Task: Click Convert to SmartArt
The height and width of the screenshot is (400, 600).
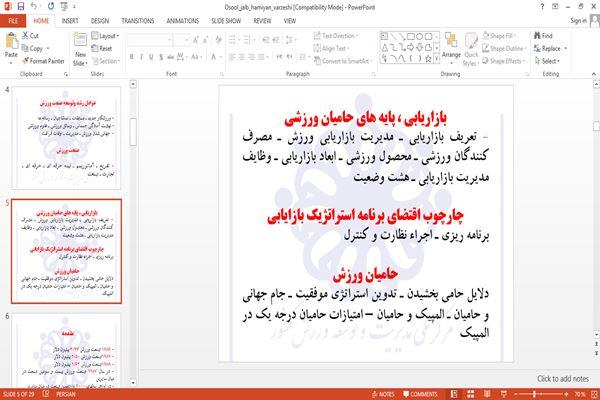Action: point(343,61)
